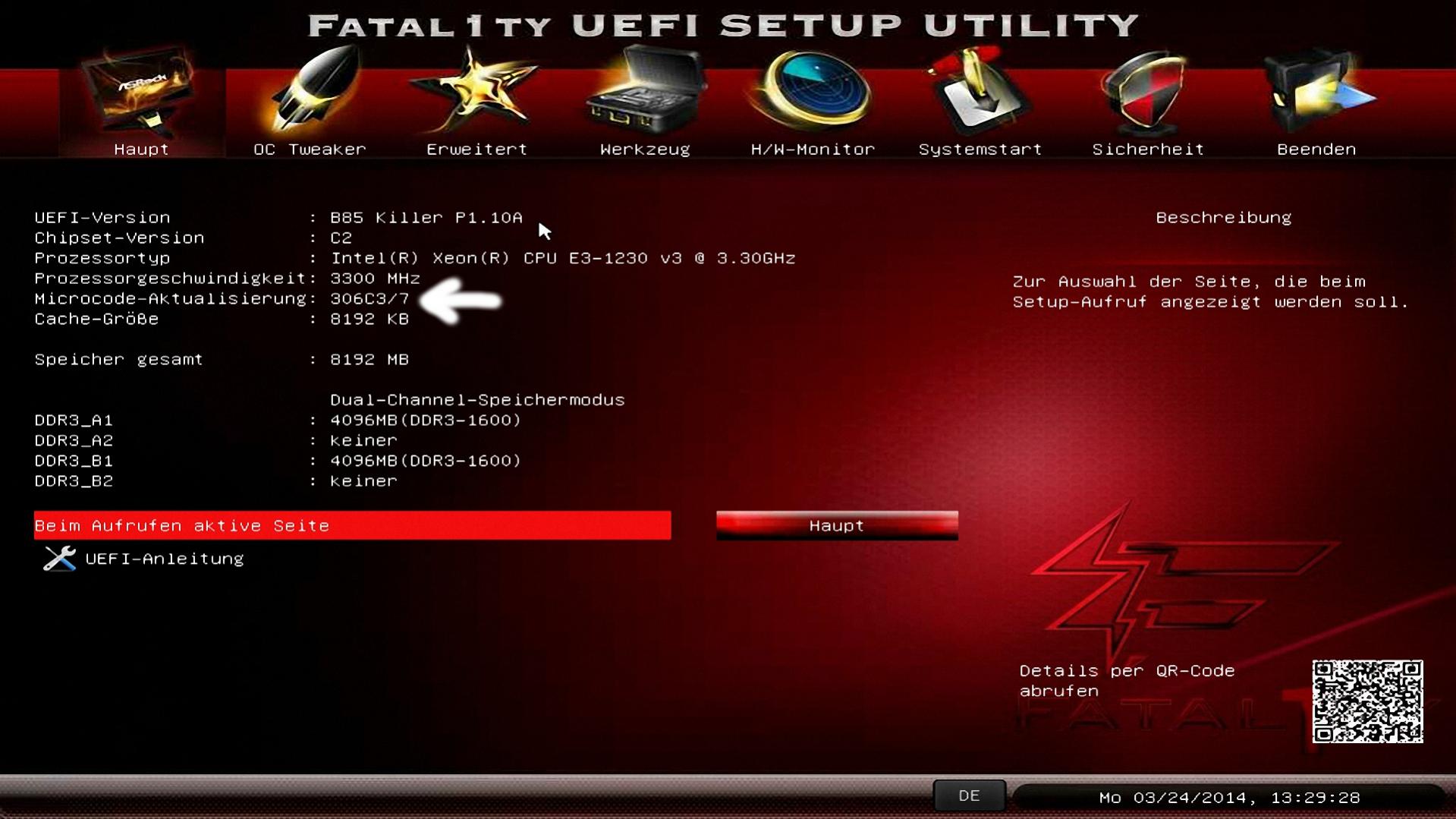The height and width of the screenshot is (819, 1456).
Task: Select the Beim Aufrufen aktive Seite row
Action: pyautogui.click(x=352, y=525)
